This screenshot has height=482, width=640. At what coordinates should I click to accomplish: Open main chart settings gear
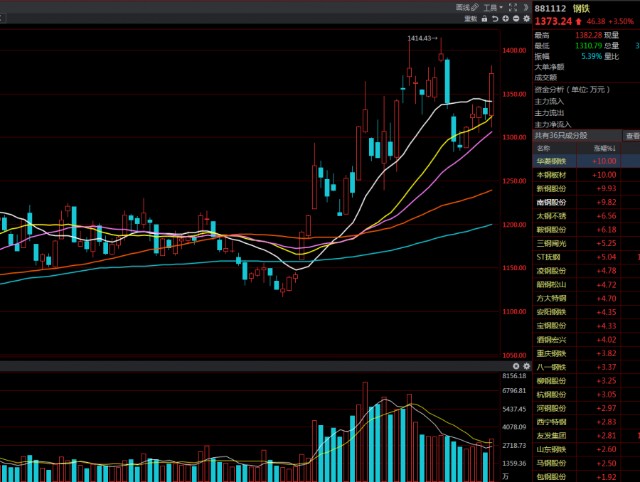point(527,18)
